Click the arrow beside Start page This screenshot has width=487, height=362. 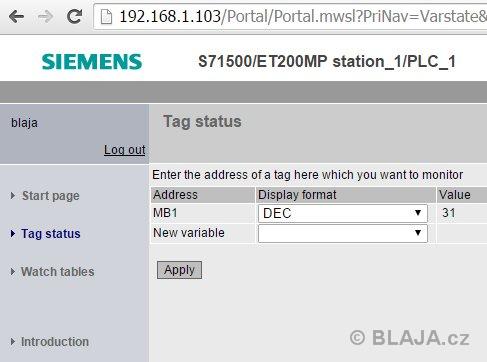click(x=13, y=196)
